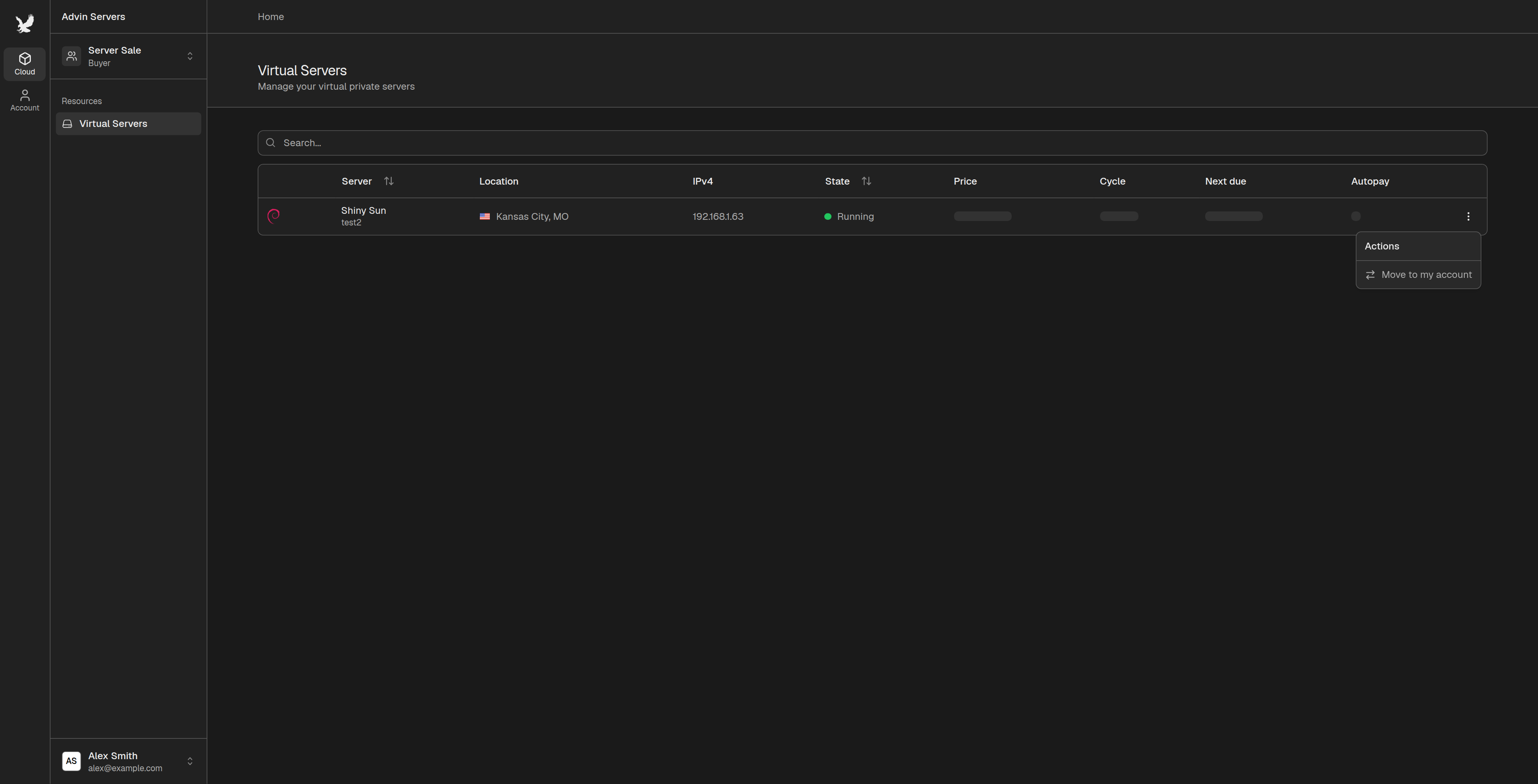Click the Location column header

tap(499, 181)
